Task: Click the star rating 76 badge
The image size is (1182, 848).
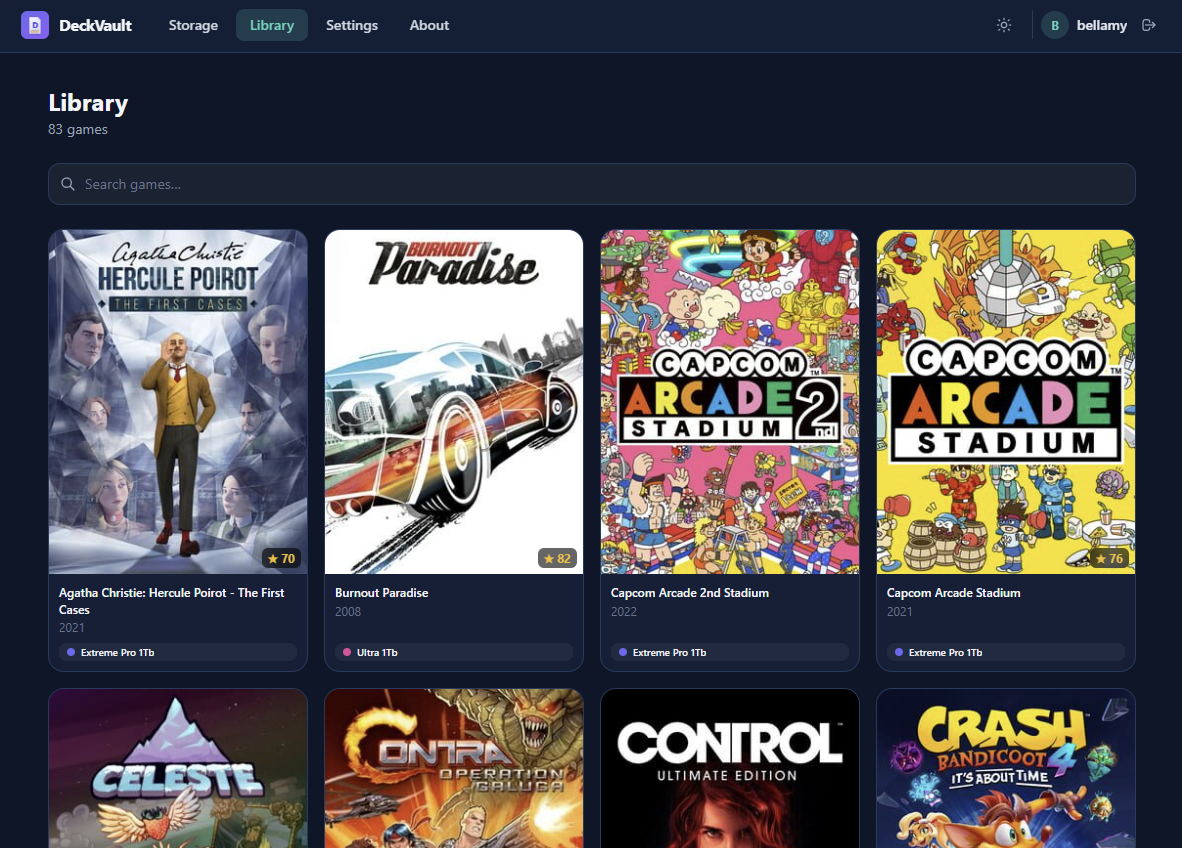Action: [x=1109, y=559]
